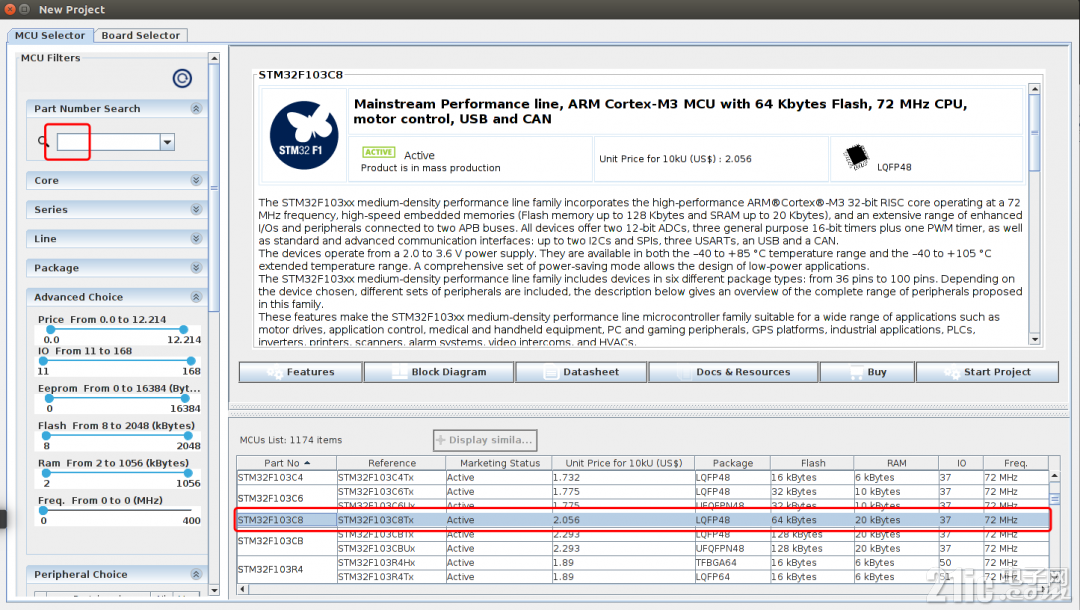
Task: Click the MCU list scroll-up arrow
Action: pyautogui.click(x=1055, y=476)
